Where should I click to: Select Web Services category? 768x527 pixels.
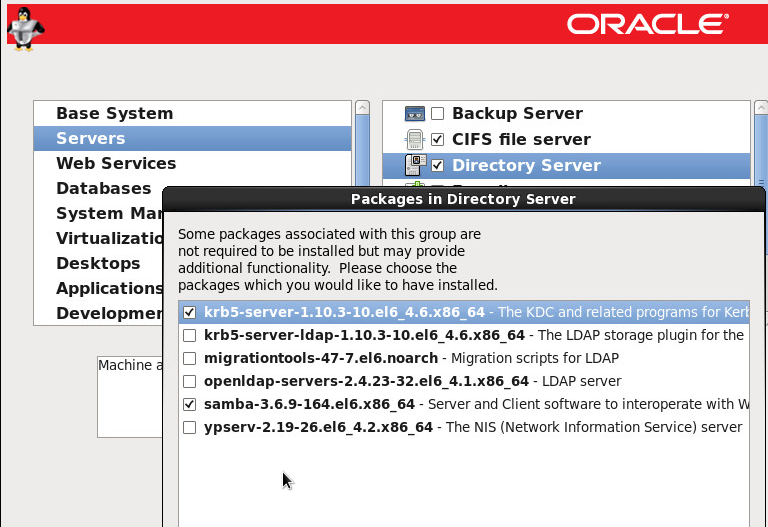(x=192, y=163)
